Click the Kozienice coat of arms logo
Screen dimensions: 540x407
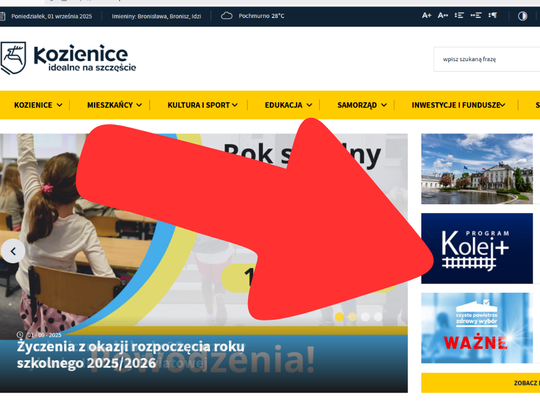(13, 58)
